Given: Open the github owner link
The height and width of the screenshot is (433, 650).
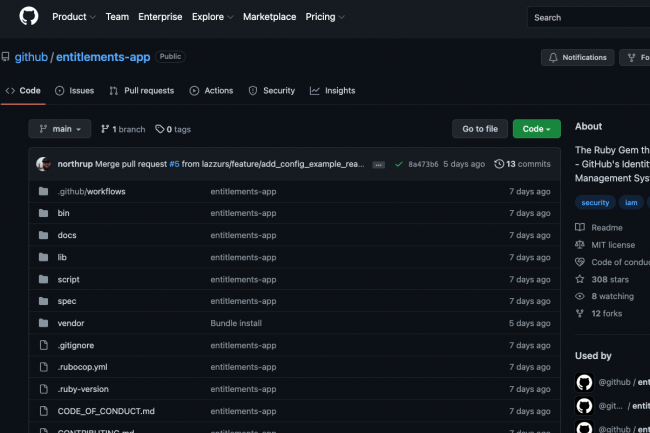Looking at the screenshot, I should point(31,57).
